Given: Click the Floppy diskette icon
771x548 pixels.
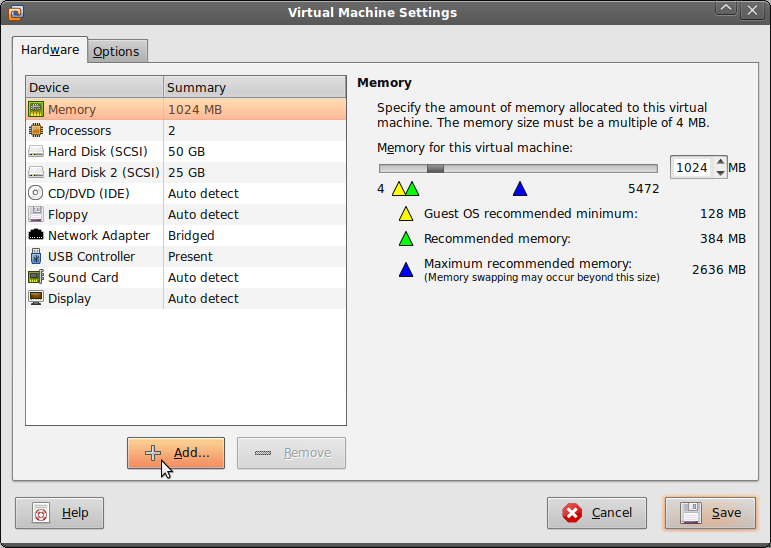Looking at the screenshot, I should (36, 214).
